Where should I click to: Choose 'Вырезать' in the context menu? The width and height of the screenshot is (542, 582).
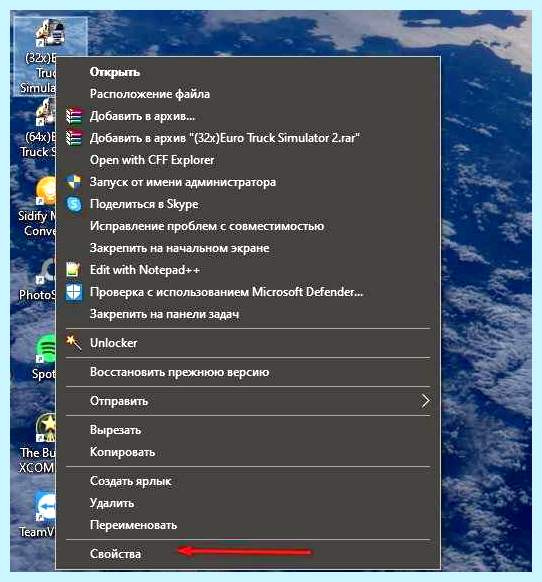pos(115,430)
